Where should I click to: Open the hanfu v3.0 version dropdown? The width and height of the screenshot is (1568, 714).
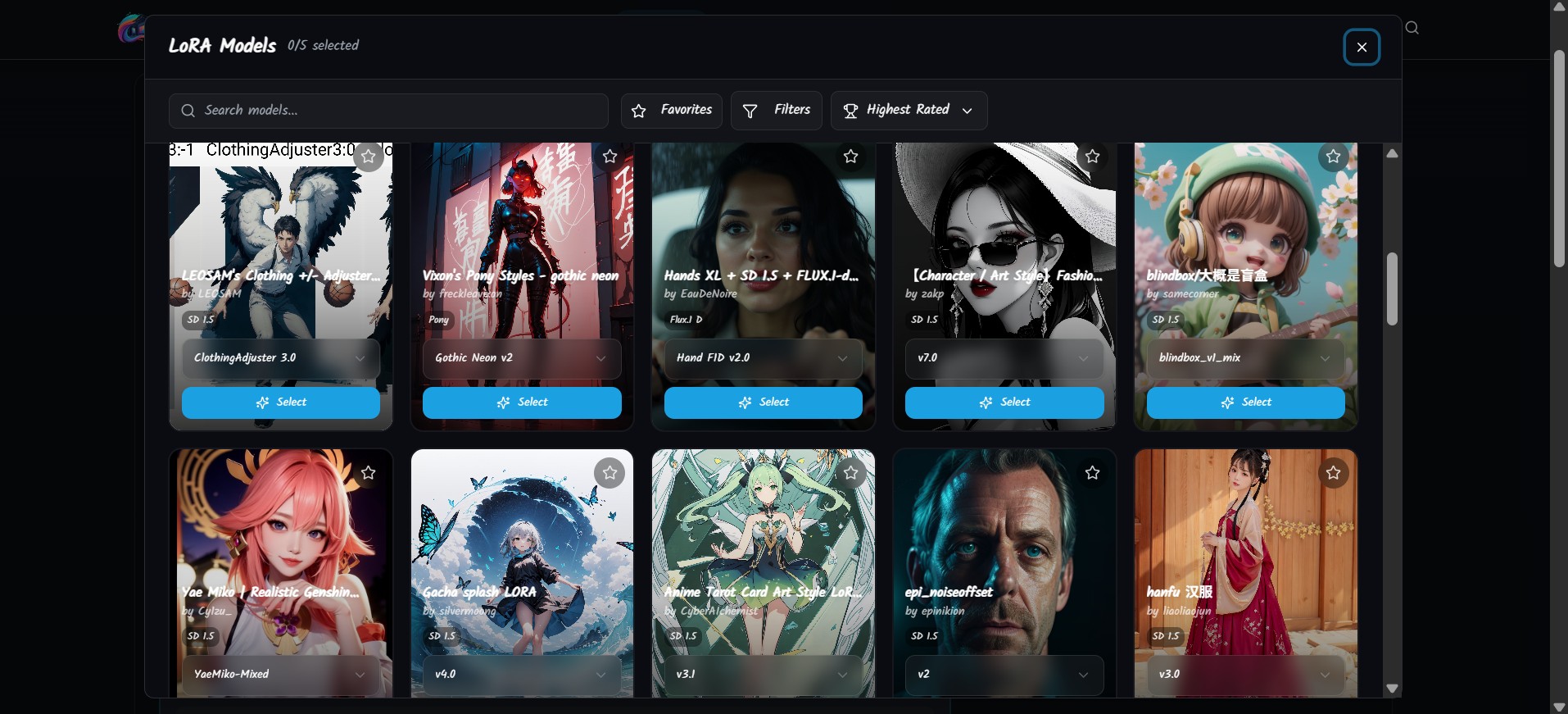tap(1246, 675)
